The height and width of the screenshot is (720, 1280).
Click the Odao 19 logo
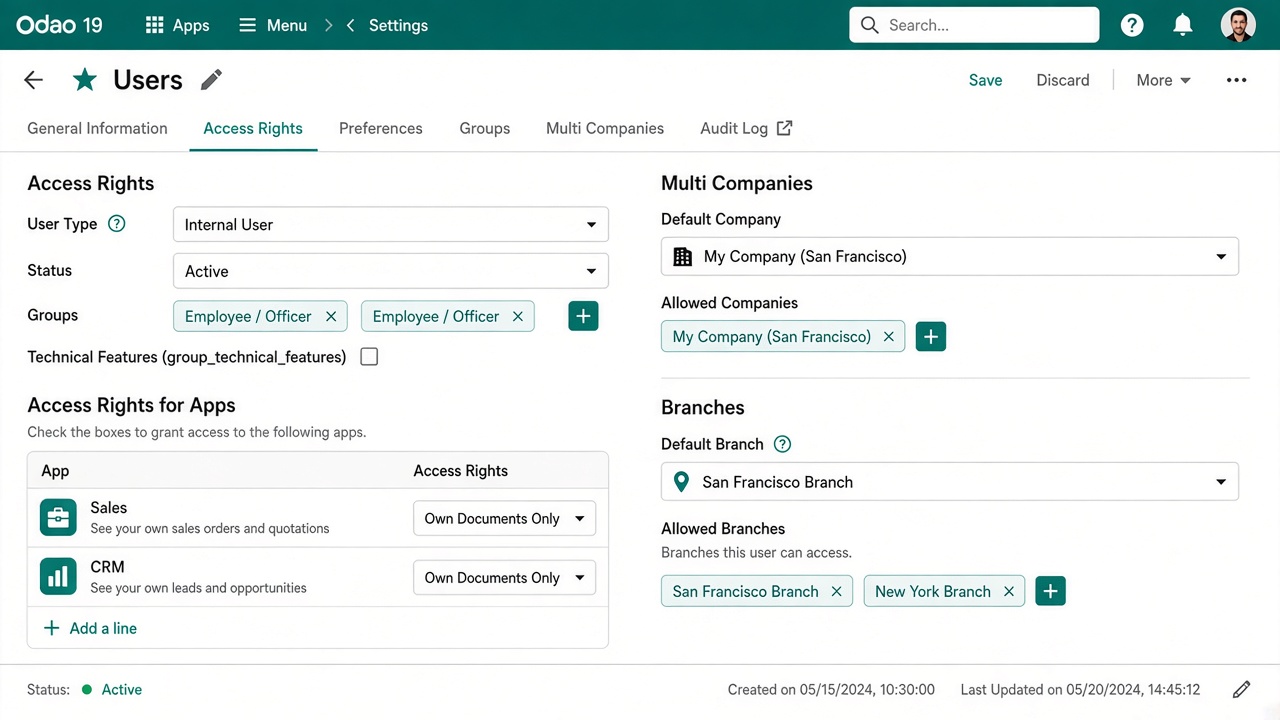[59, 25]
